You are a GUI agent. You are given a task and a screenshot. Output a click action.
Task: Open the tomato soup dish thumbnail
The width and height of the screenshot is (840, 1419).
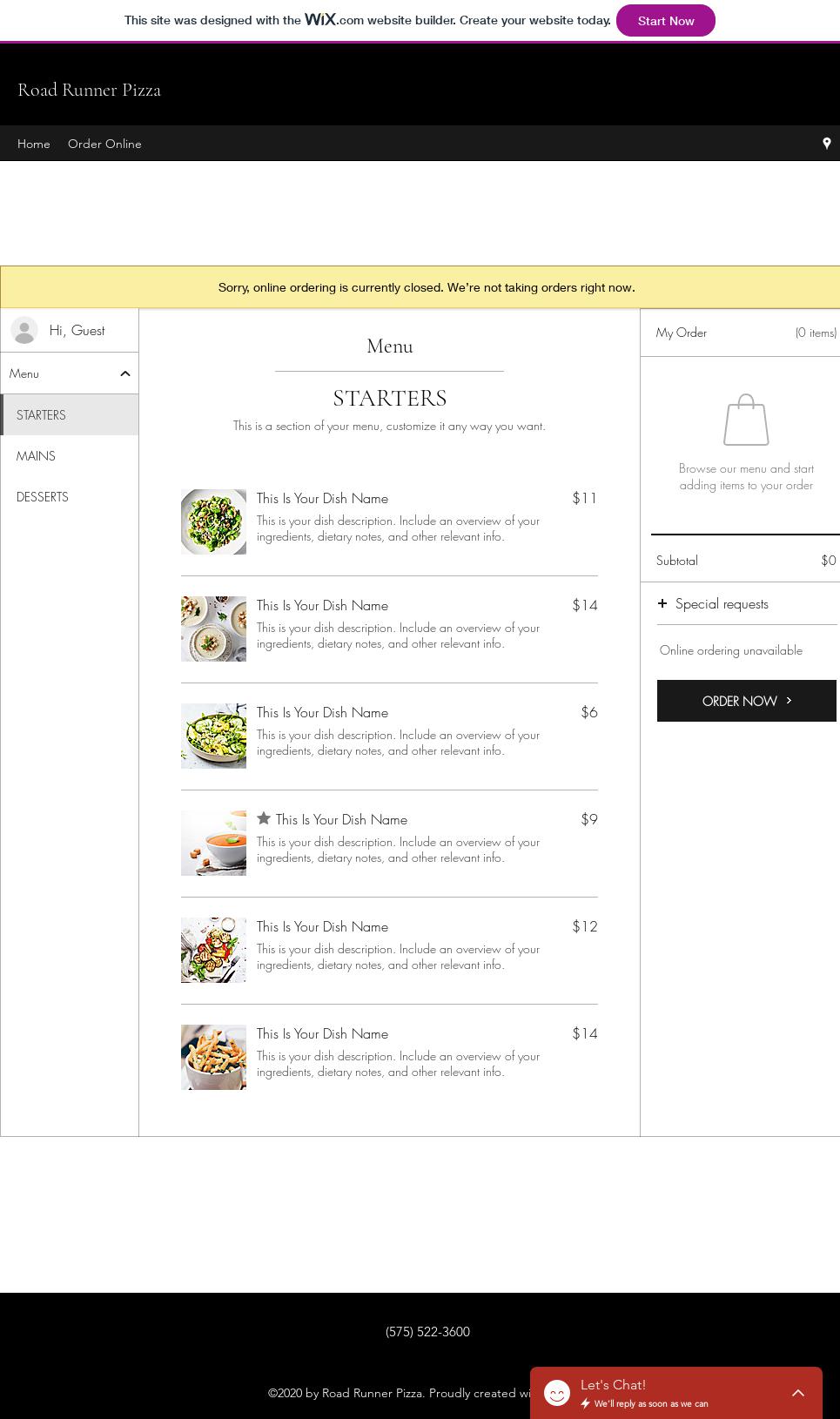click(x=213, y=843)
